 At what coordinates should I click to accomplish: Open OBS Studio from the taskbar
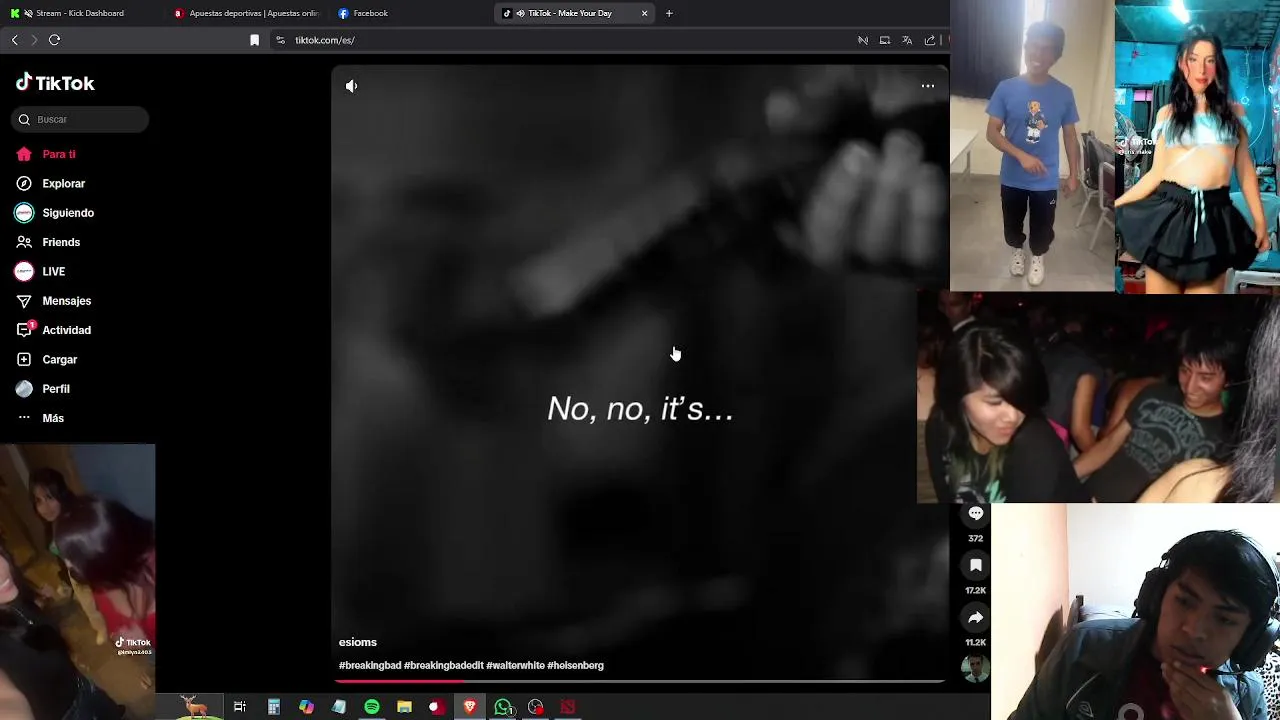click(536, 707)
